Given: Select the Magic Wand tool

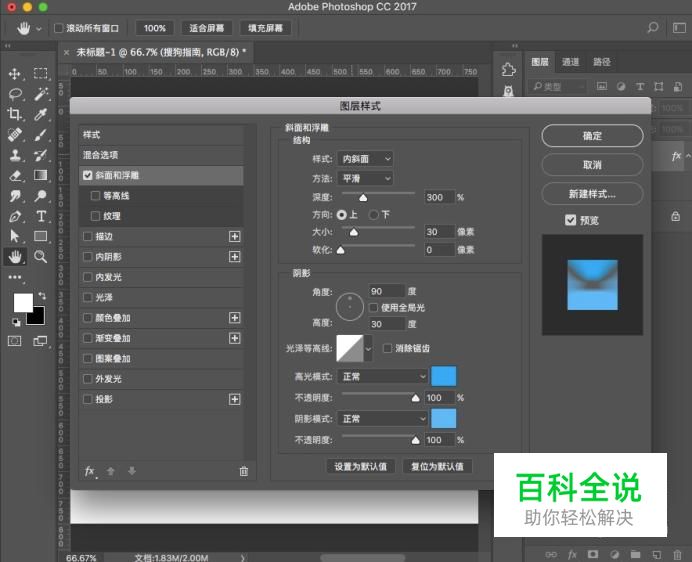Looking at the screenshot, I should tap(41, 94).
